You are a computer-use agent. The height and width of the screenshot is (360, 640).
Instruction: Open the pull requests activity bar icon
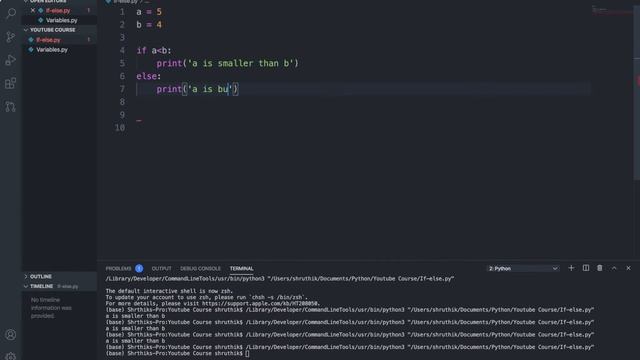point(11,107)
